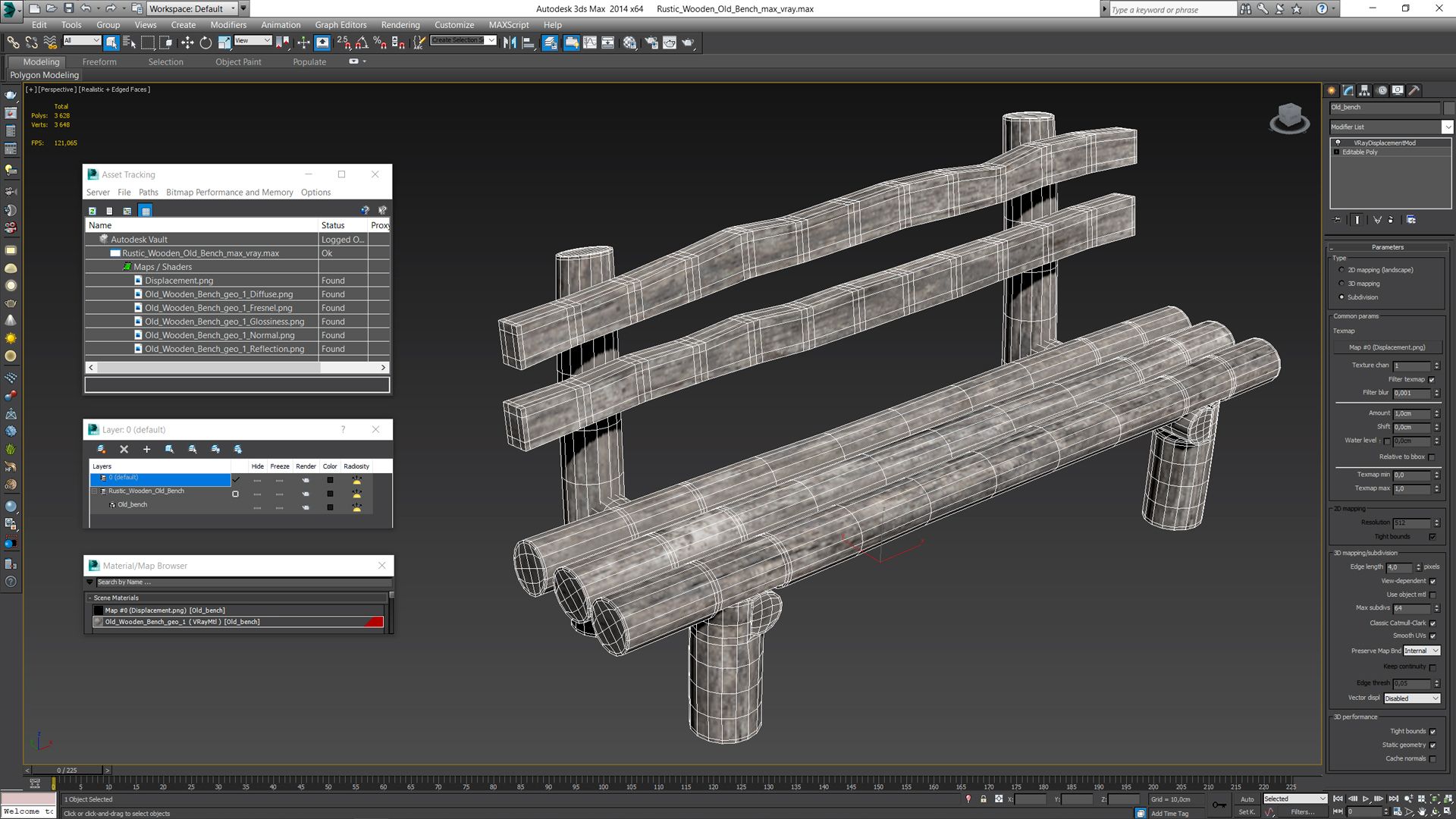Click the Displacement.png asset entry
Screen dimensions: 1456x819
pyautogui.click(x=178, y=280)
